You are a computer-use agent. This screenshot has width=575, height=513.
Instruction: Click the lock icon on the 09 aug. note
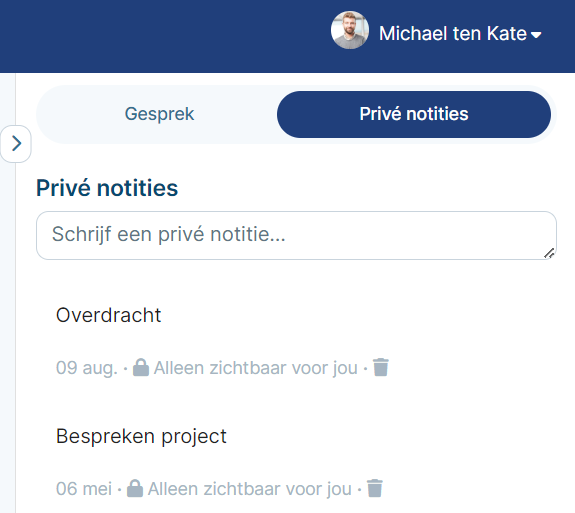[141, 367]
